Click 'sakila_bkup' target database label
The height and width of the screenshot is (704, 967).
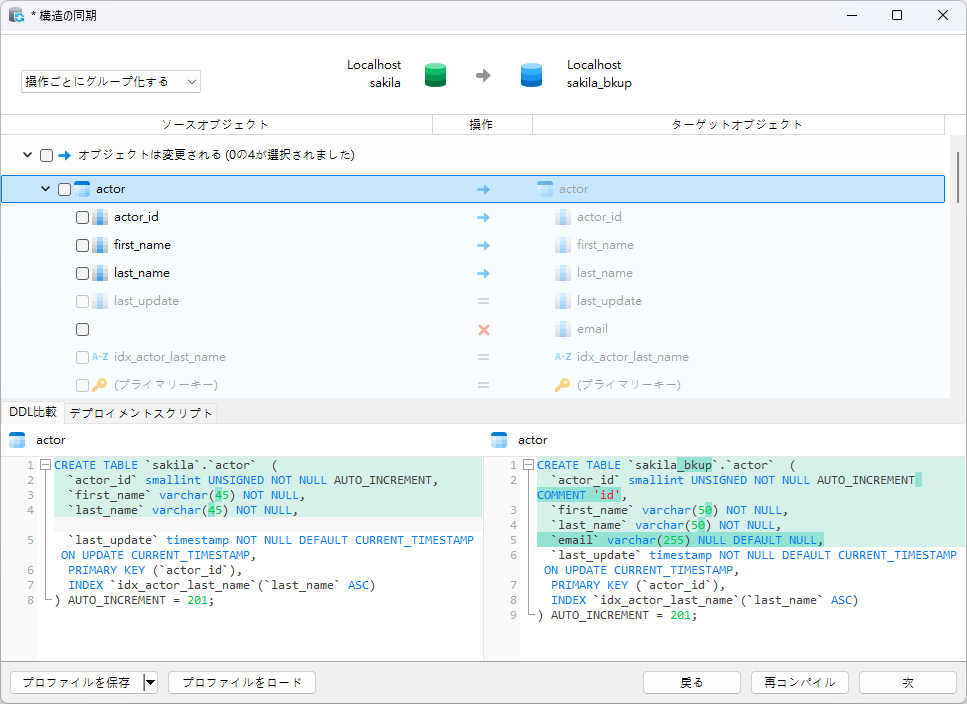599,83
